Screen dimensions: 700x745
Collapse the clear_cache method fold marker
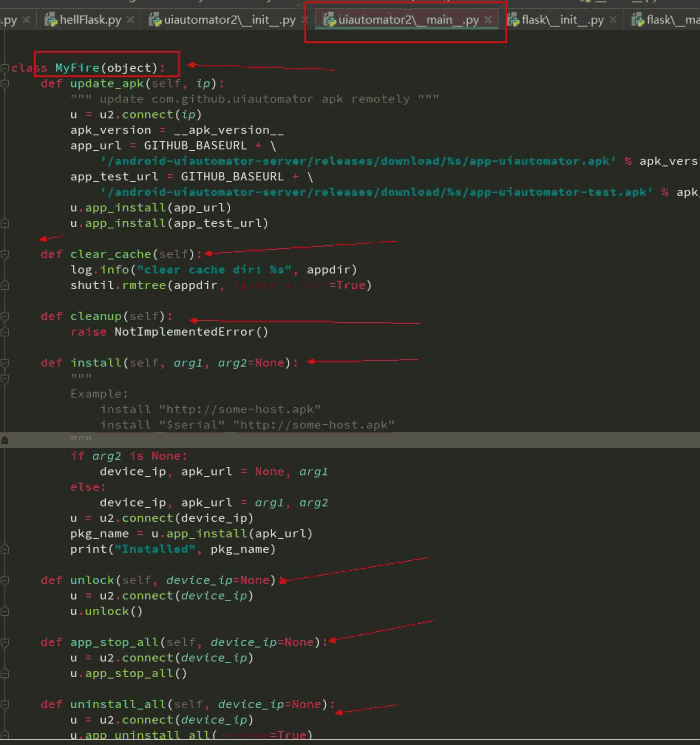(x=5, y=254)
